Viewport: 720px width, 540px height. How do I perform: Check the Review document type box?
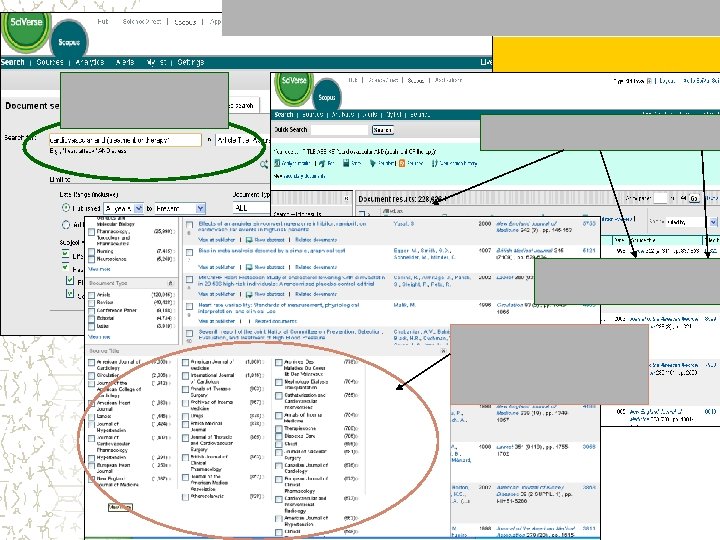91,303
